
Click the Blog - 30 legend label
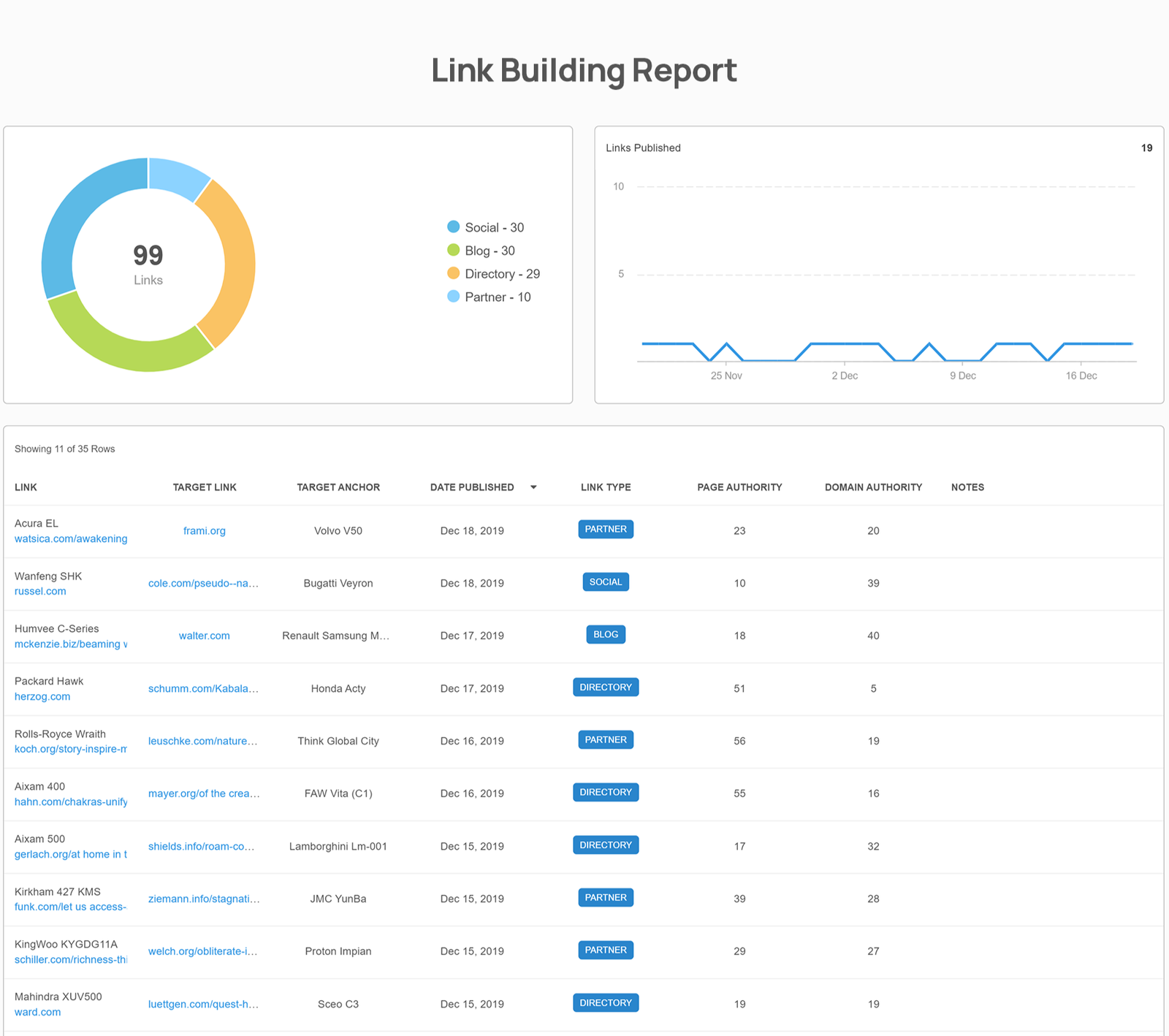tap(490, 251)
